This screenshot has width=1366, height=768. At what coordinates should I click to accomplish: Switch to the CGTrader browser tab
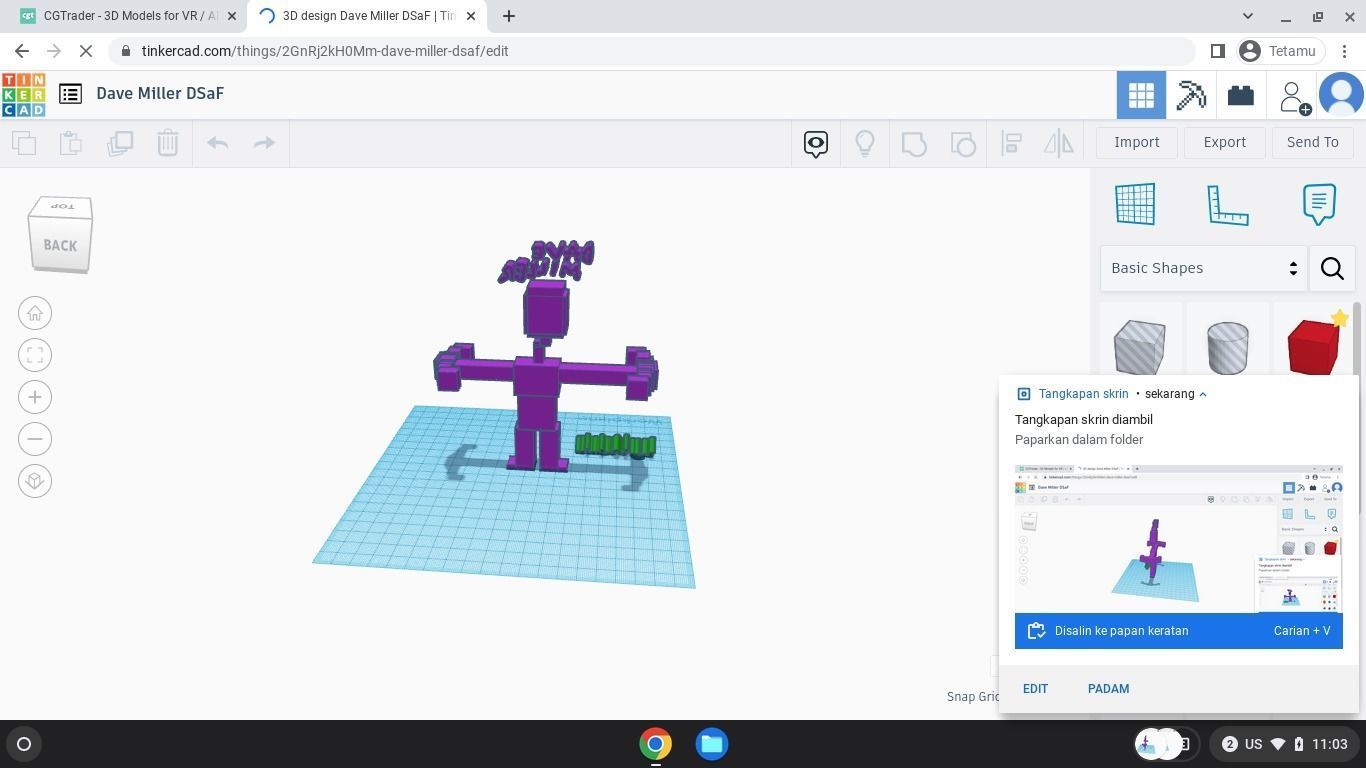point(125,16)
